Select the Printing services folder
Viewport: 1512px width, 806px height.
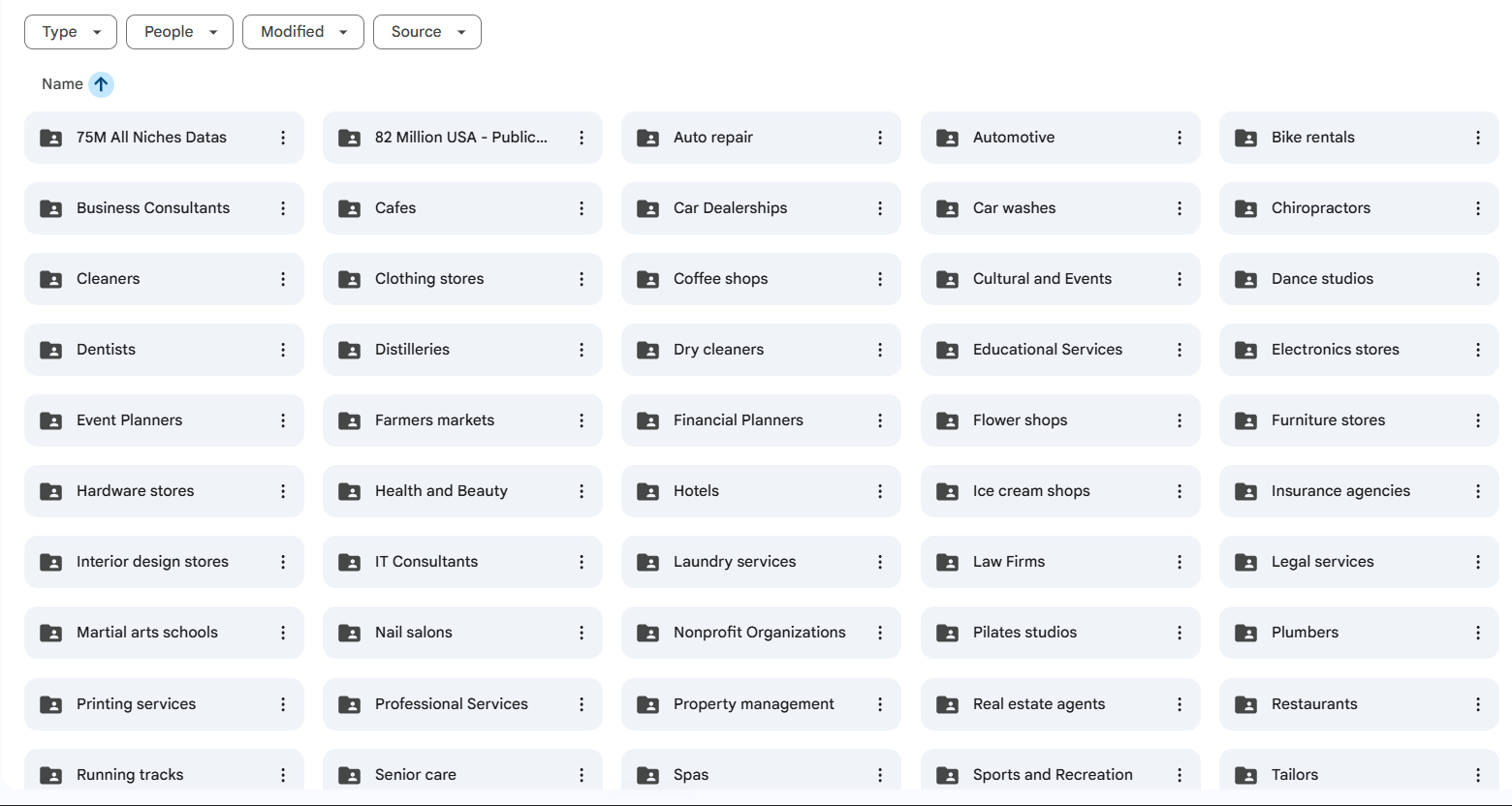pos(164,704)
